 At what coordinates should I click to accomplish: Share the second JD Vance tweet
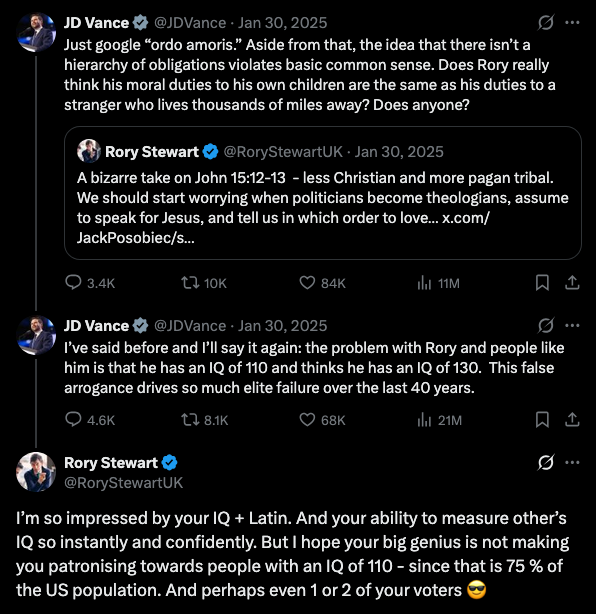click(572, 420)
